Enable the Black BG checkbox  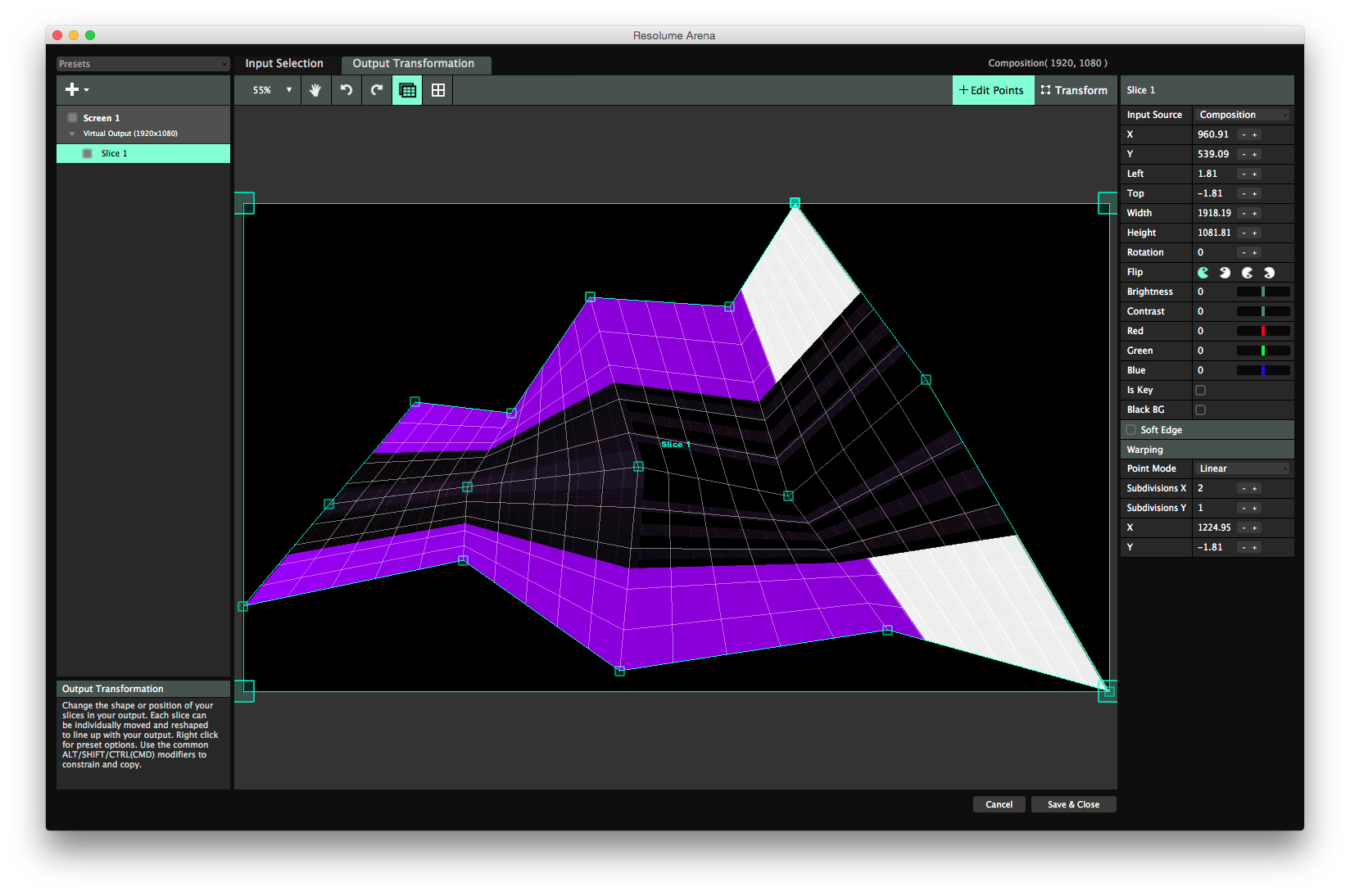pos(1201,410)
